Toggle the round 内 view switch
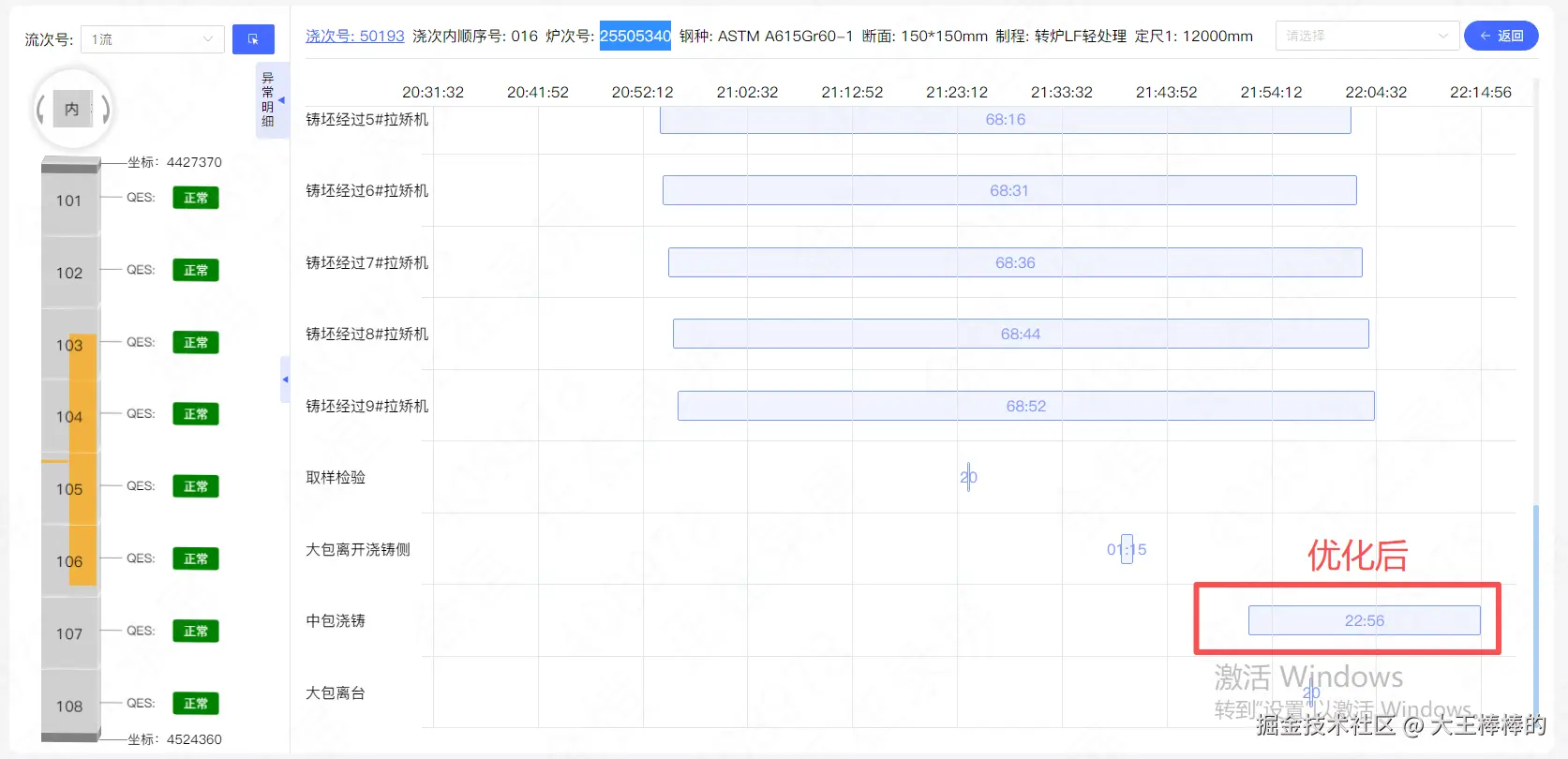The image size is (1568, 759). tap(73, 110)
